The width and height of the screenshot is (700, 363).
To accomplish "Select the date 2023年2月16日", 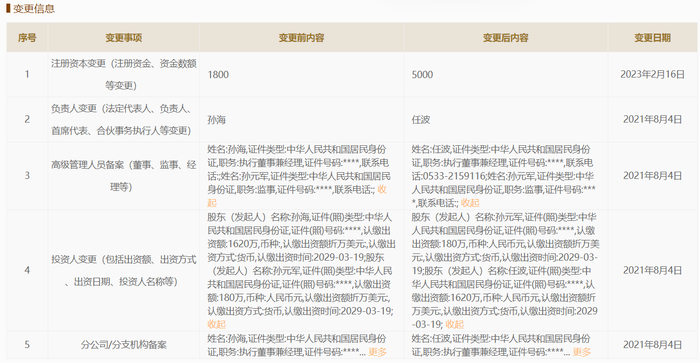I will [652, 75].
